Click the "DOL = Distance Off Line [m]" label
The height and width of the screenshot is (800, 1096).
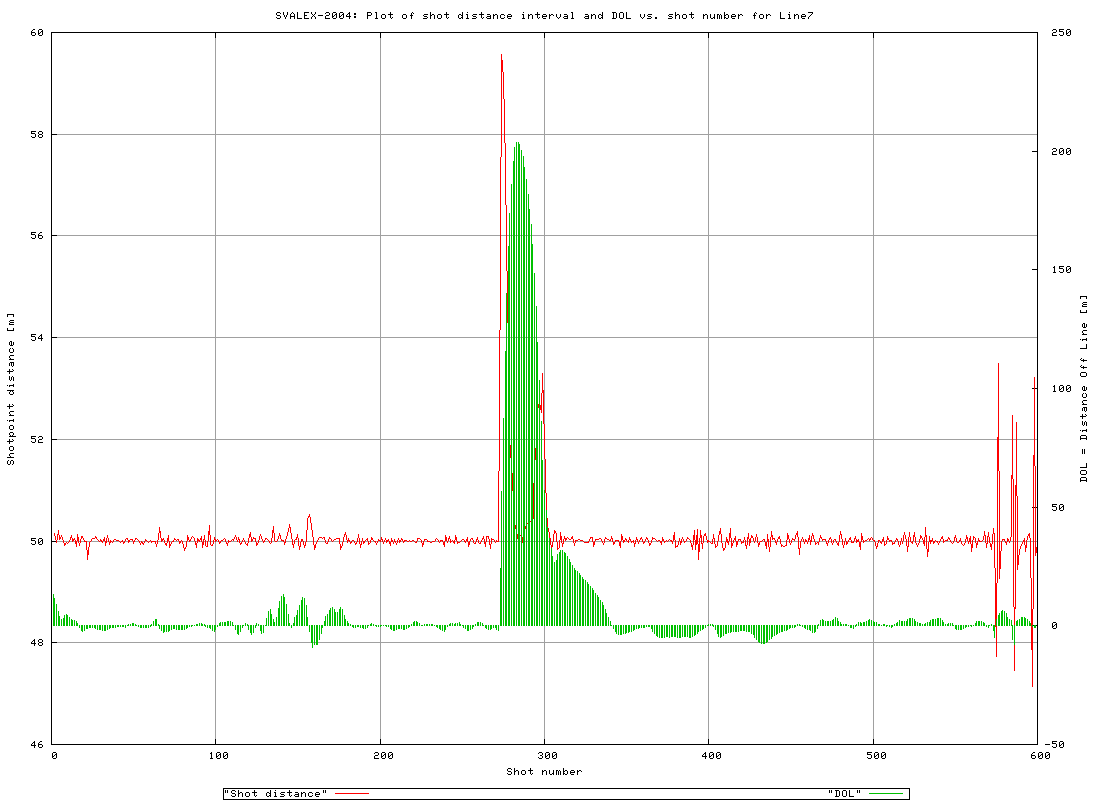pos(1086,388)
